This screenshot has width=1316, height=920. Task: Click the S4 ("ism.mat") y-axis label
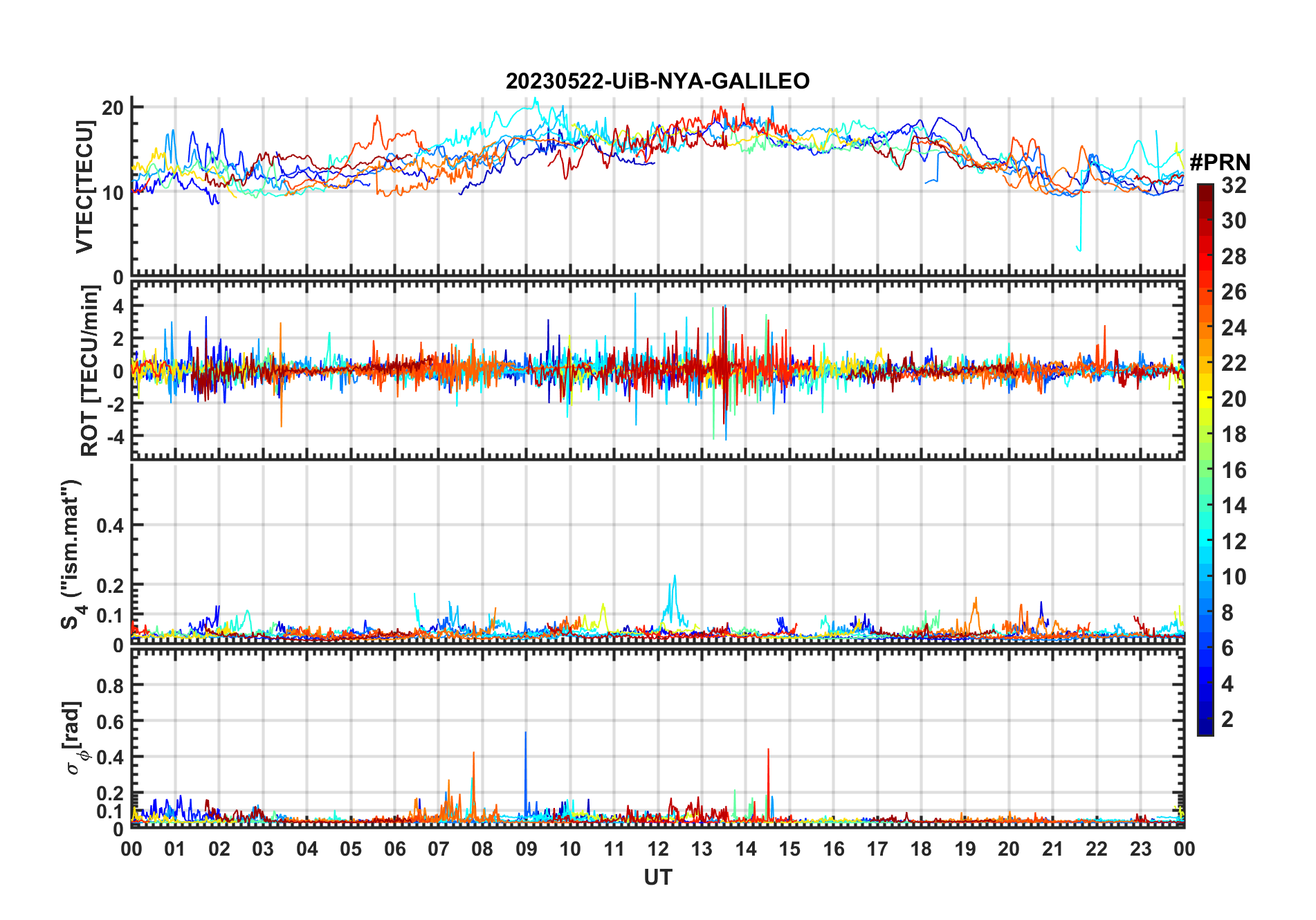point(73,554)
